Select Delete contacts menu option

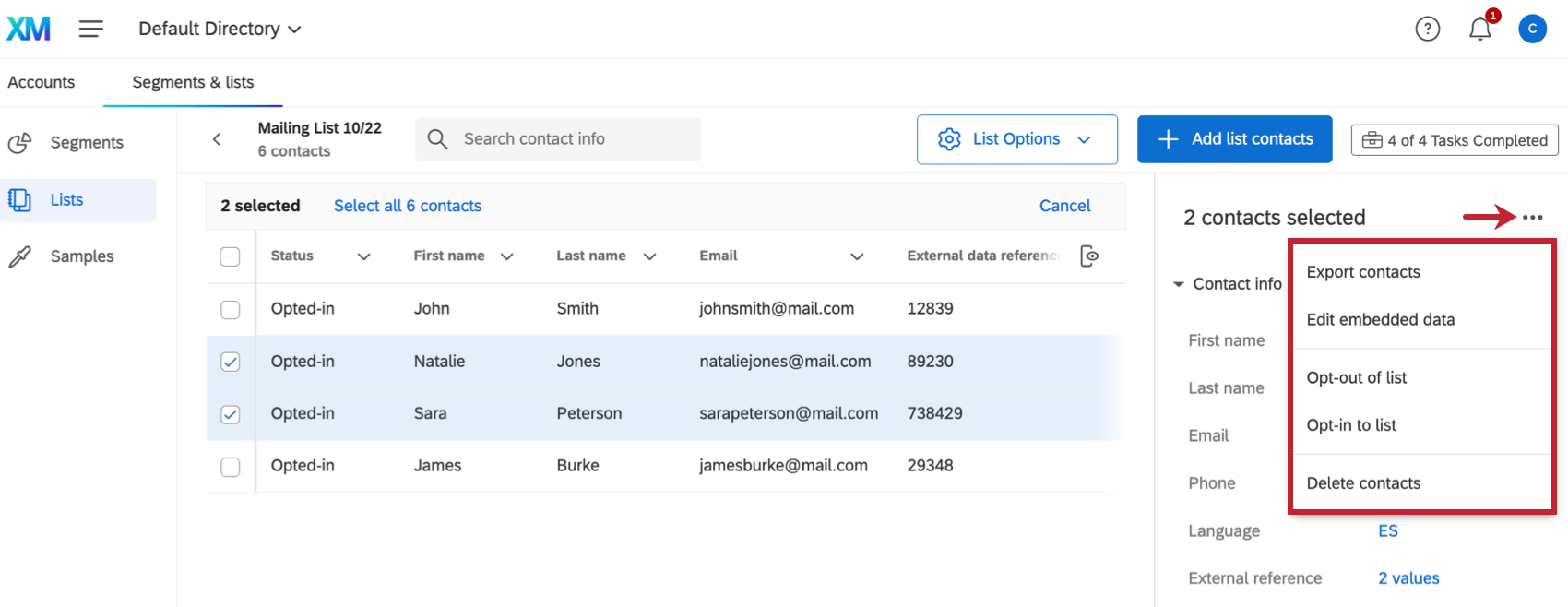pos(1362,483)
